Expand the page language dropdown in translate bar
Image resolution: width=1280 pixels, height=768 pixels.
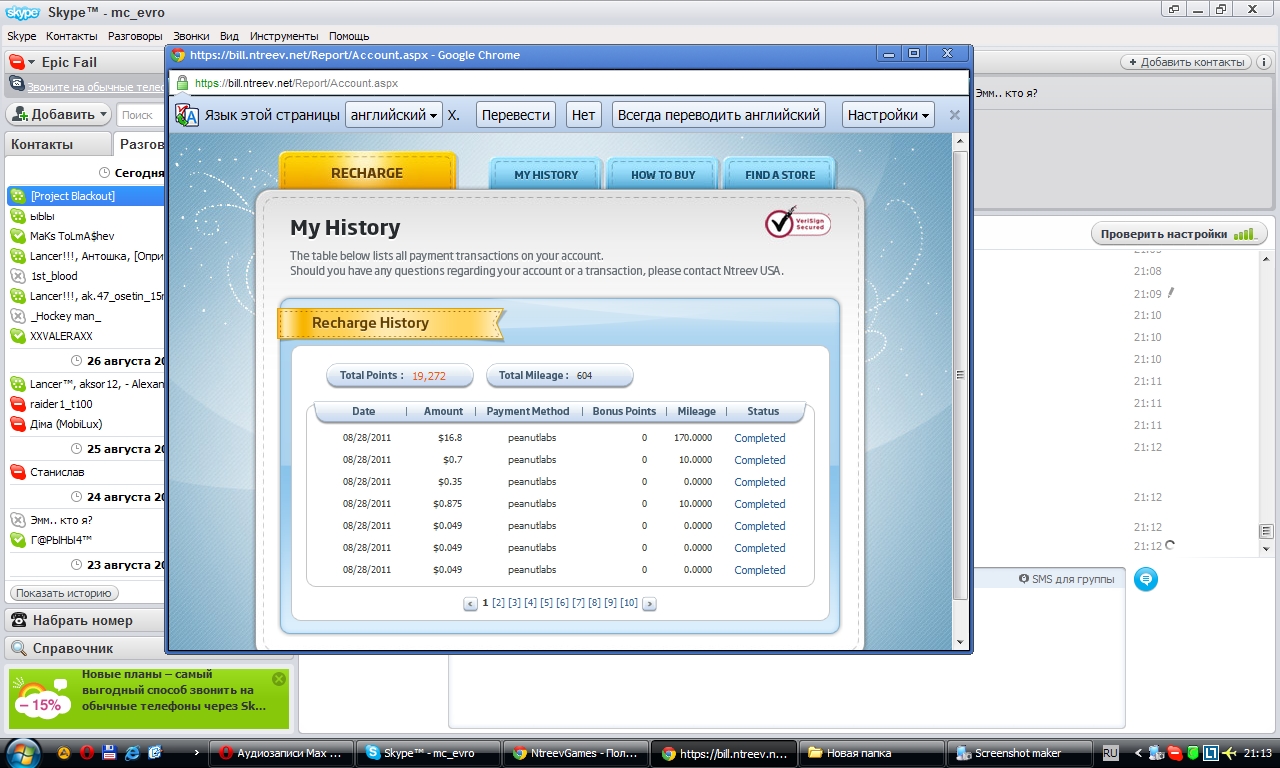394,115
